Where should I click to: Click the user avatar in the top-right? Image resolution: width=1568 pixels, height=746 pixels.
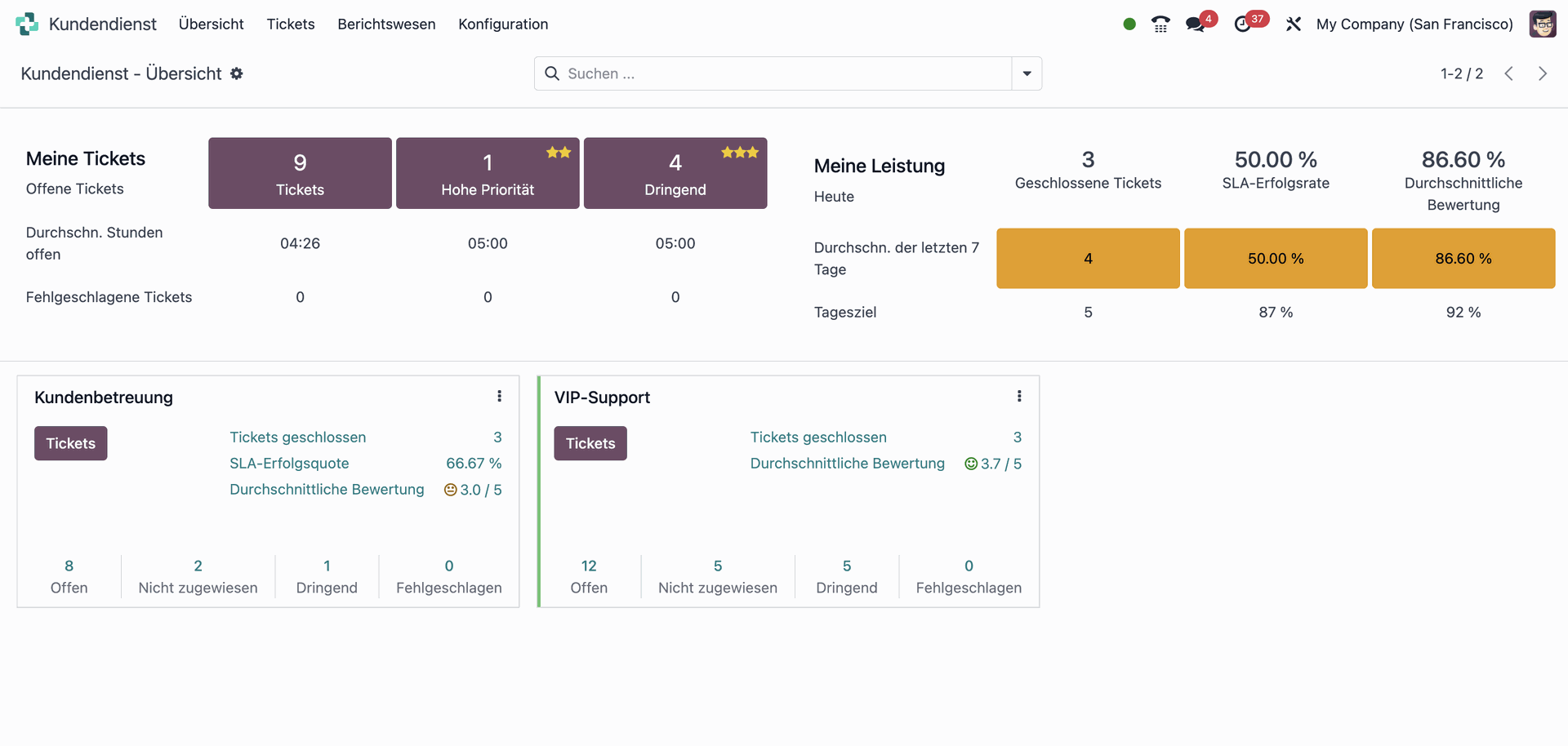pyautogui.click(x=1542, y=24)
